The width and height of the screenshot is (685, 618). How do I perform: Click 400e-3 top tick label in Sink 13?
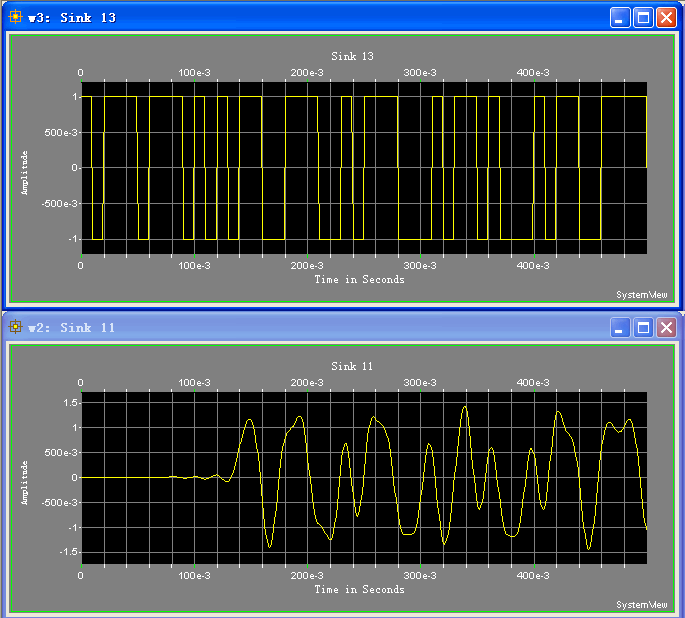click(x=533, y=73)
